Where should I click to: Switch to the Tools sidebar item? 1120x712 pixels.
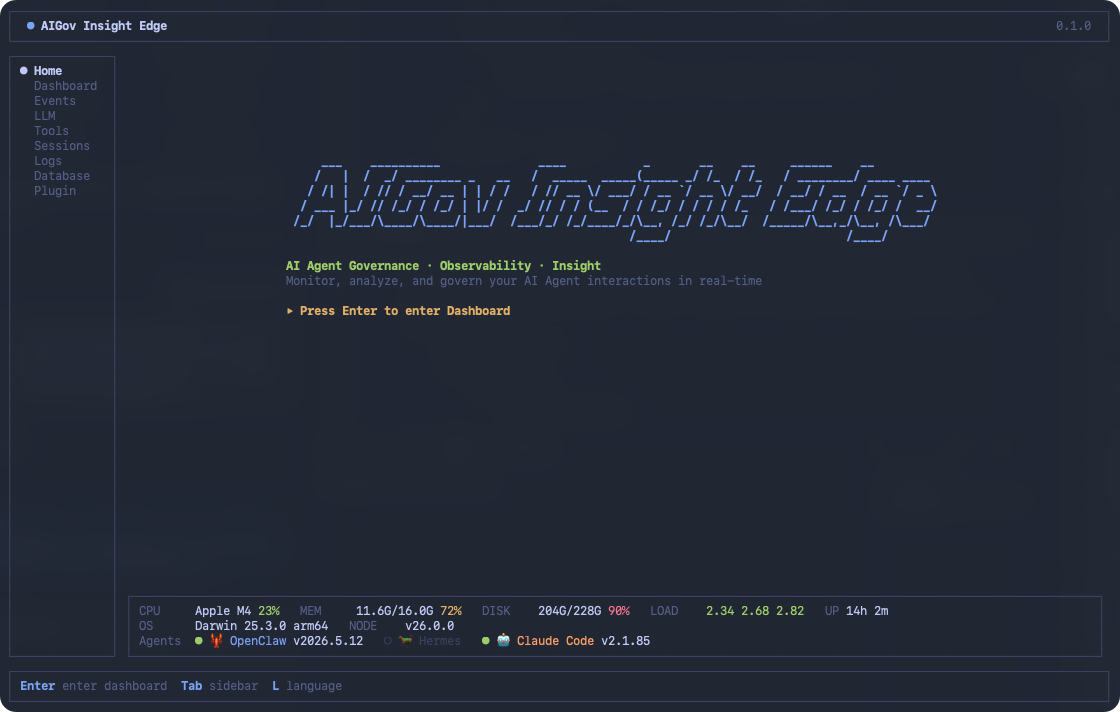pyautogui.click(x=51, y=131)
